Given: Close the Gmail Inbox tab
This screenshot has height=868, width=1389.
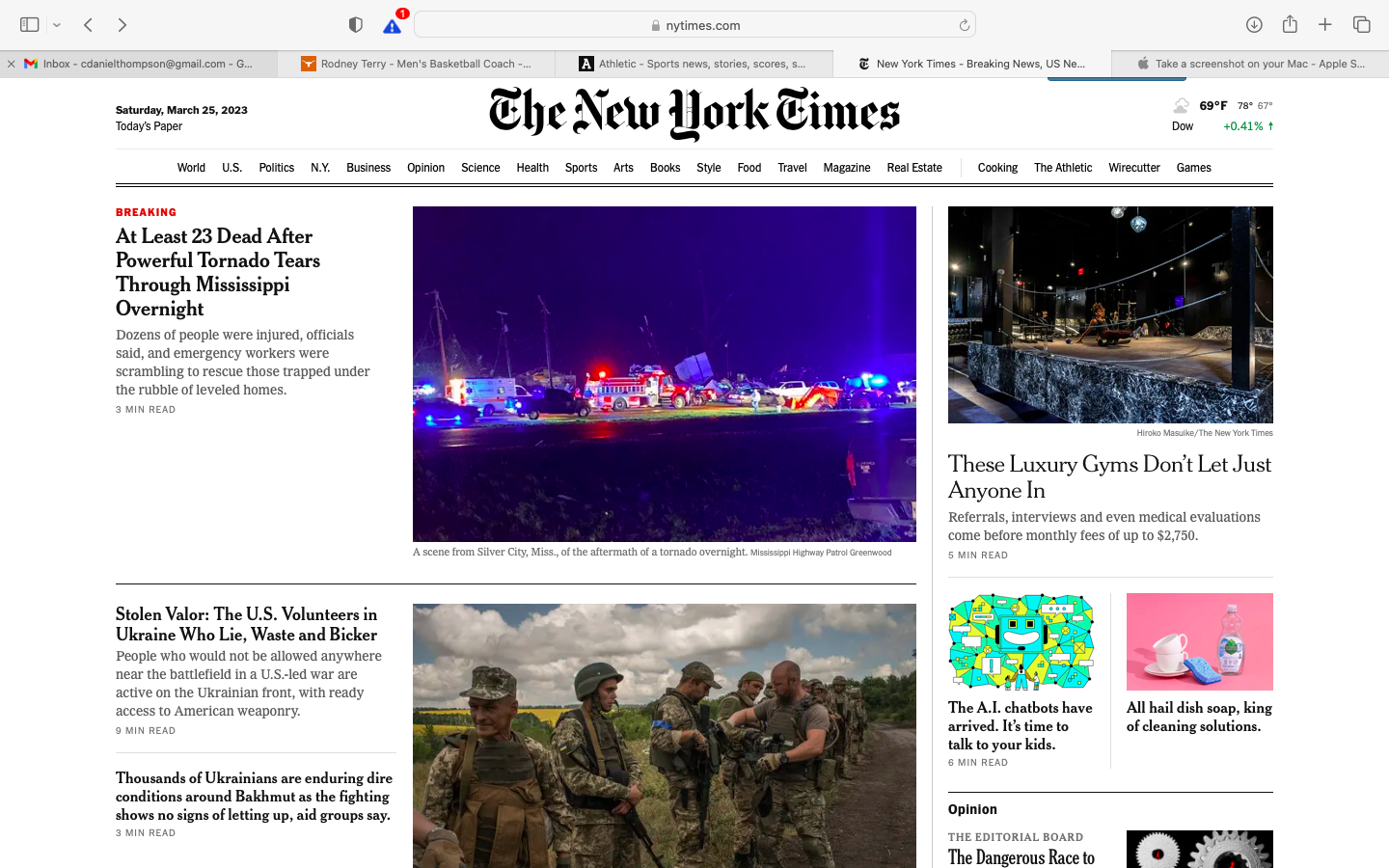Looking at the screenshot, I should 11,64.
